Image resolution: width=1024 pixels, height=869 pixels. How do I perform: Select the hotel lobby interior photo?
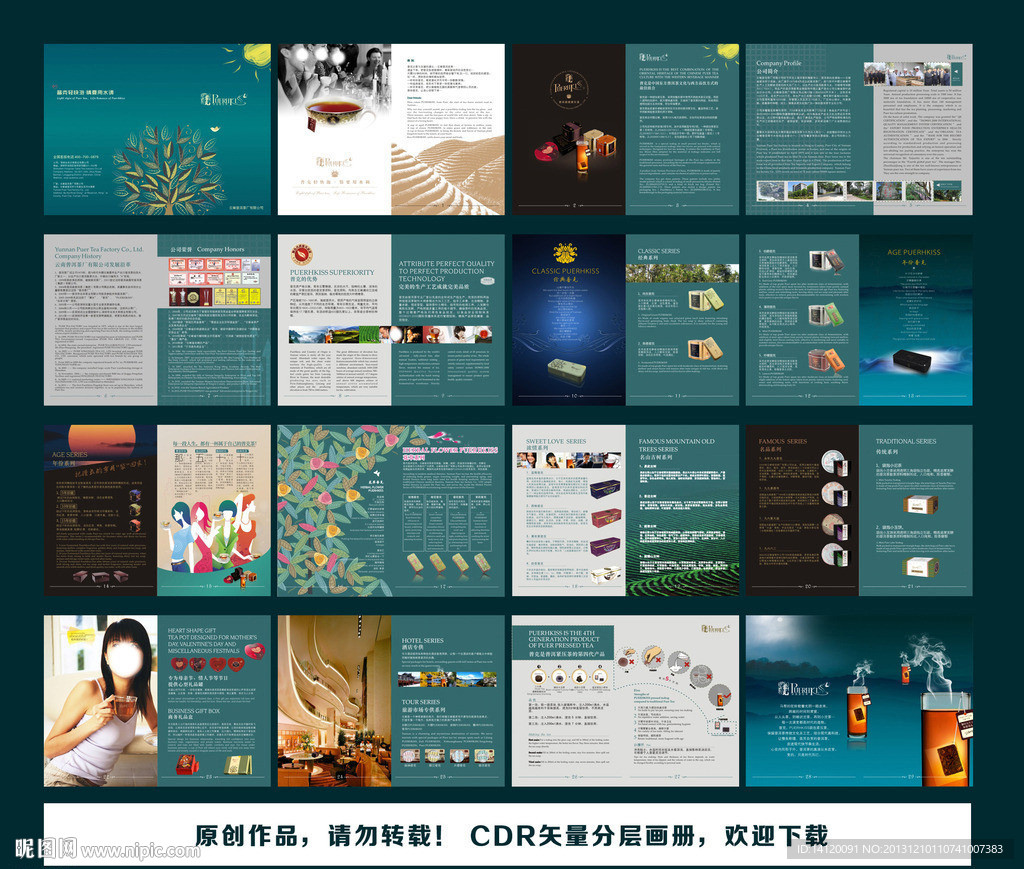tap(334, 701)
